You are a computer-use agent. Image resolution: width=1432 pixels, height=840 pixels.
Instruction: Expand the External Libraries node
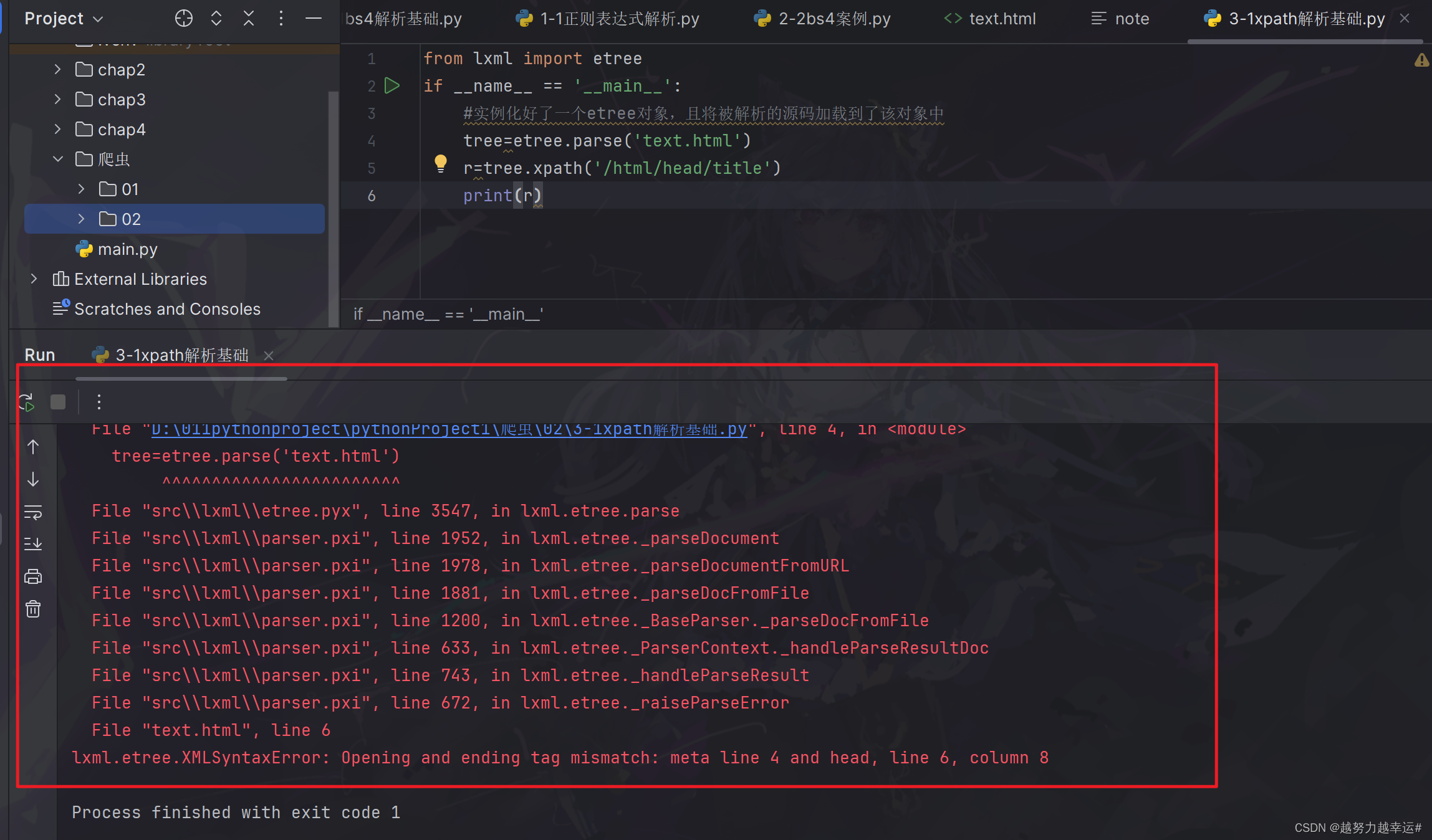pos(34,279)
